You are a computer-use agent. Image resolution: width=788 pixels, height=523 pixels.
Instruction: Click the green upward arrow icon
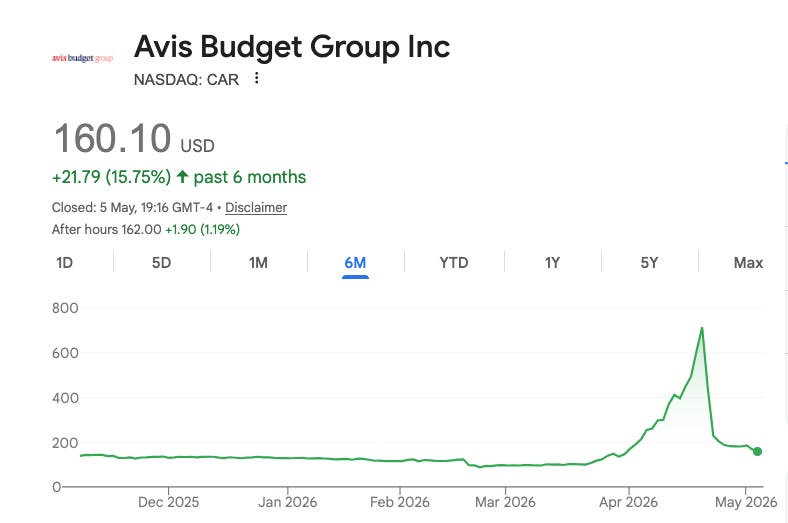click(182, 177)
